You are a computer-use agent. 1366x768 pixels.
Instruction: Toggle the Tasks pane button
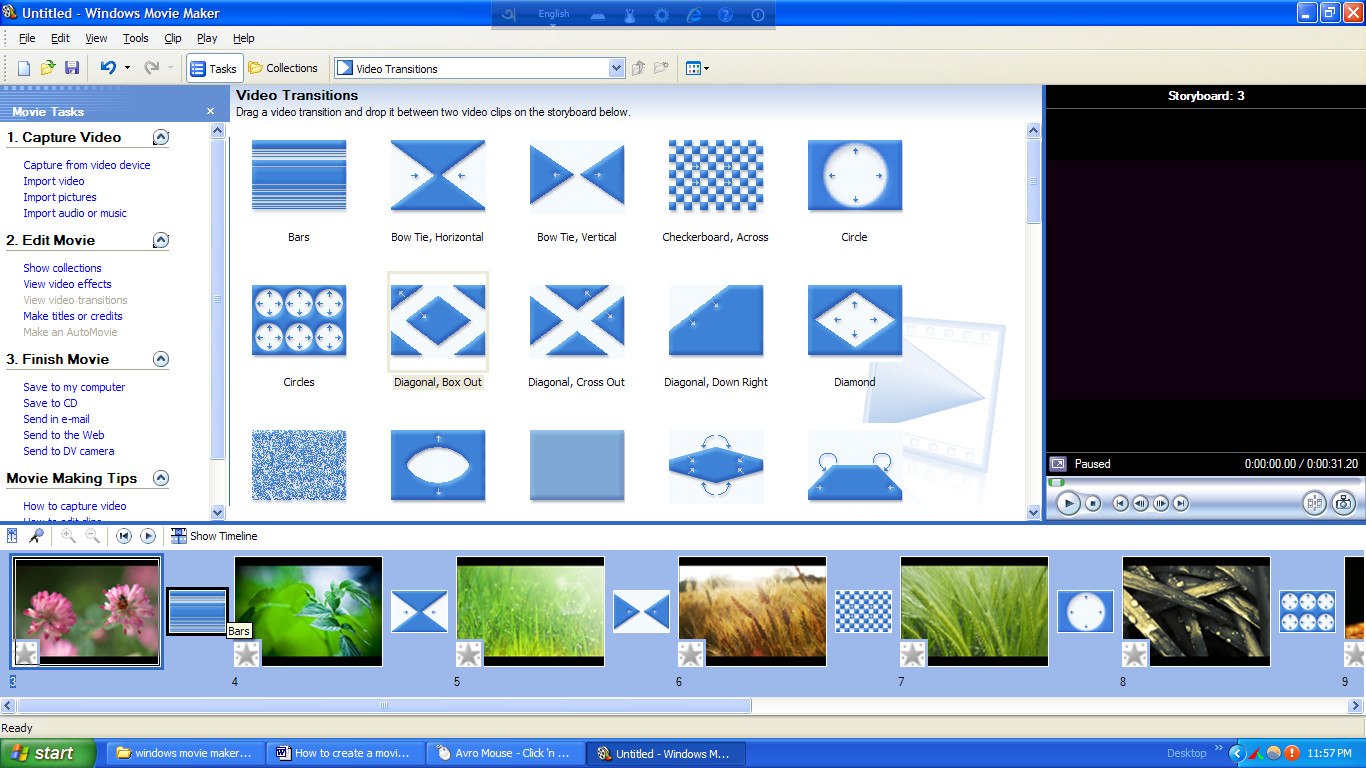(x=214, y=68)
